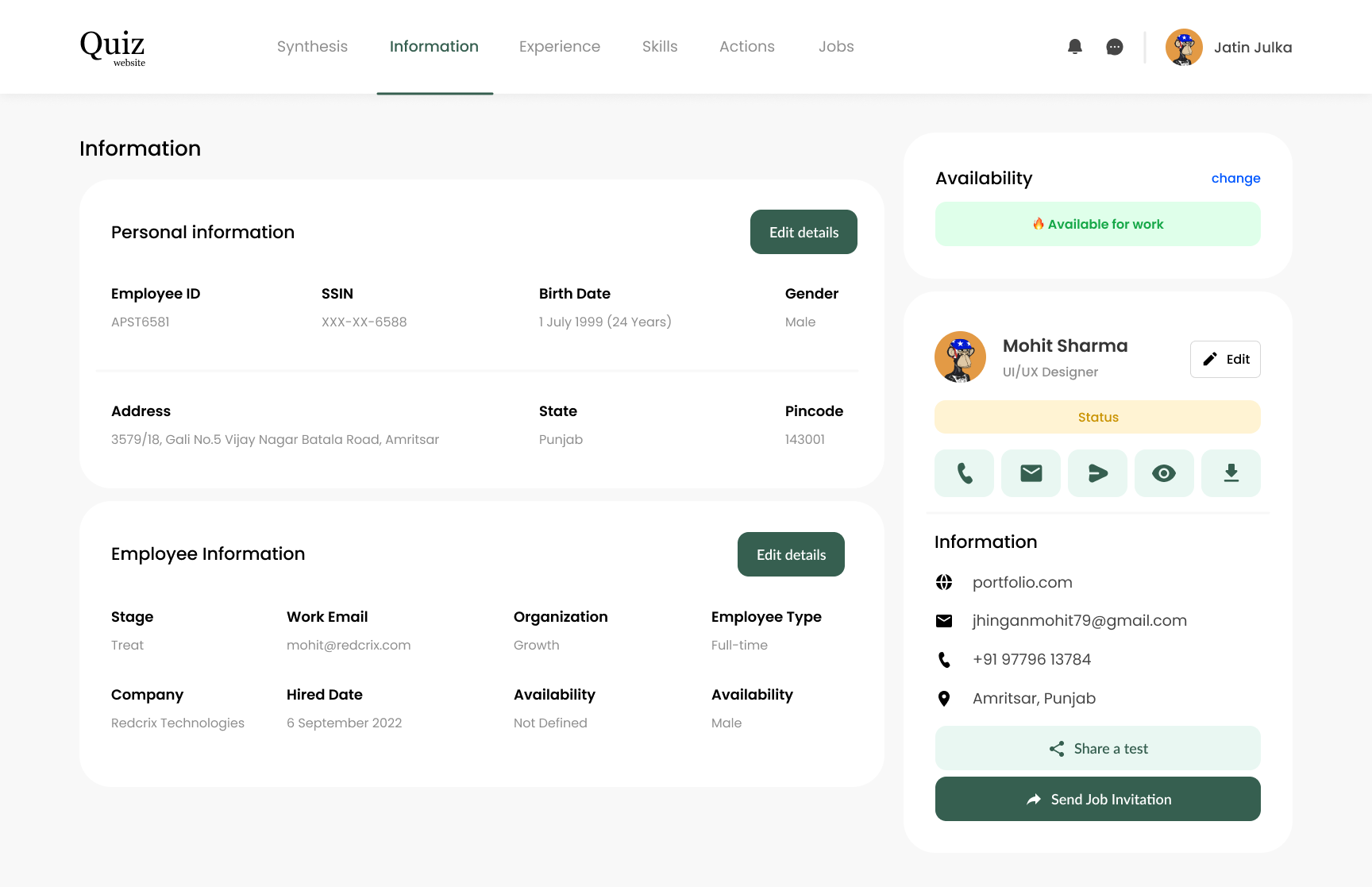Switch to the Synthesis tab
The height and width of the screenshot is (887, 1372).
coord(312,47)
